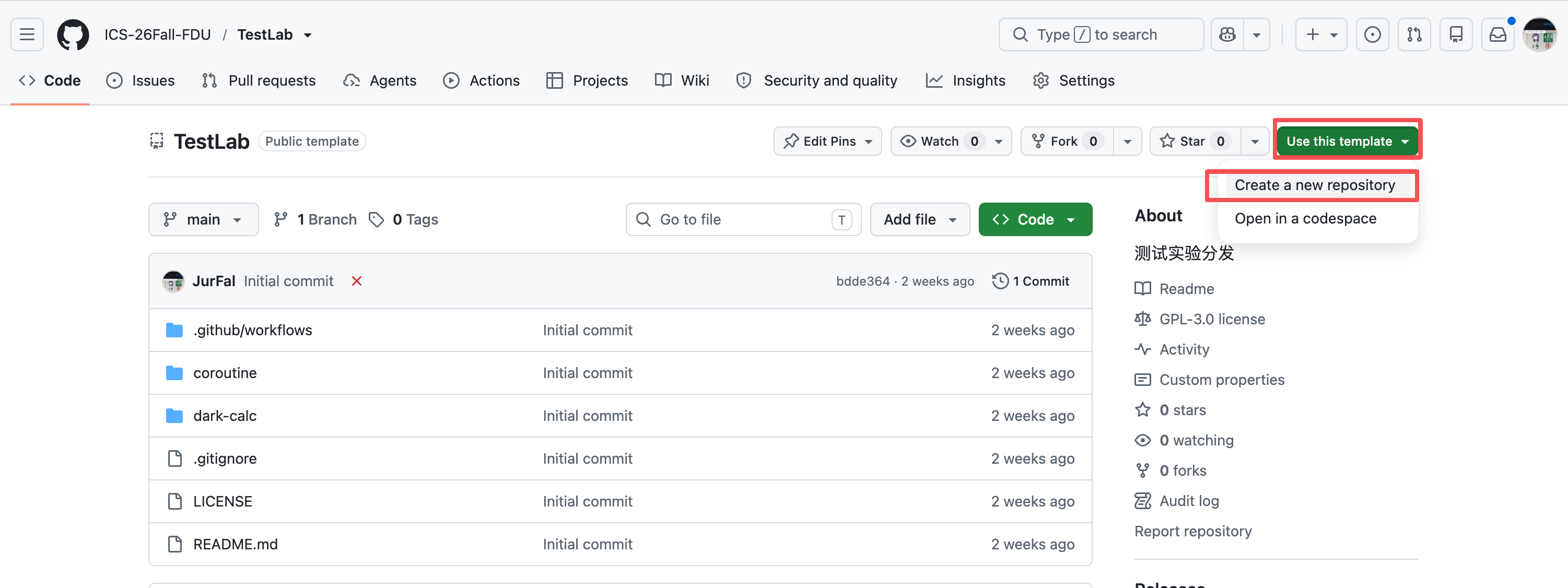Expand star lists dropdown arrow

click(x=1255, y=141)
